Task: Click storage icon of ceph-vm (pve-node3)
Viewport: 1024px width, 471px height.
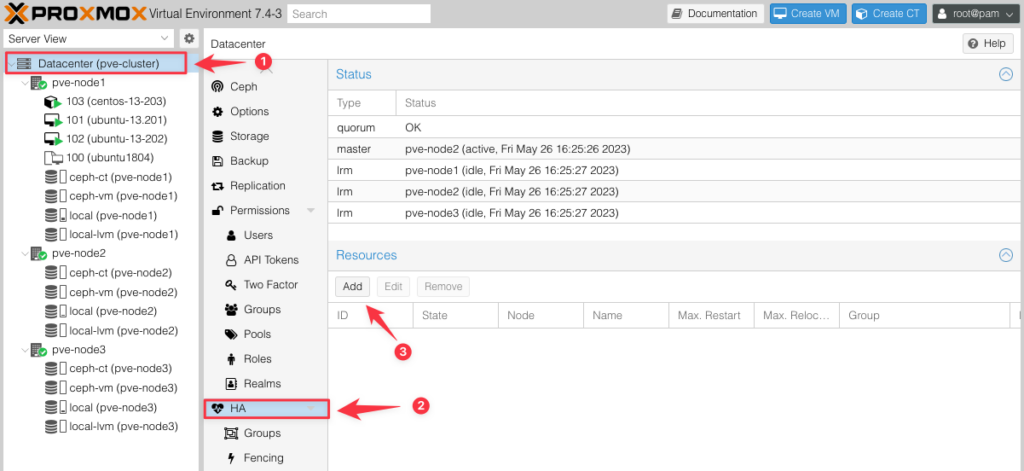Action: [x=55, y=388]
